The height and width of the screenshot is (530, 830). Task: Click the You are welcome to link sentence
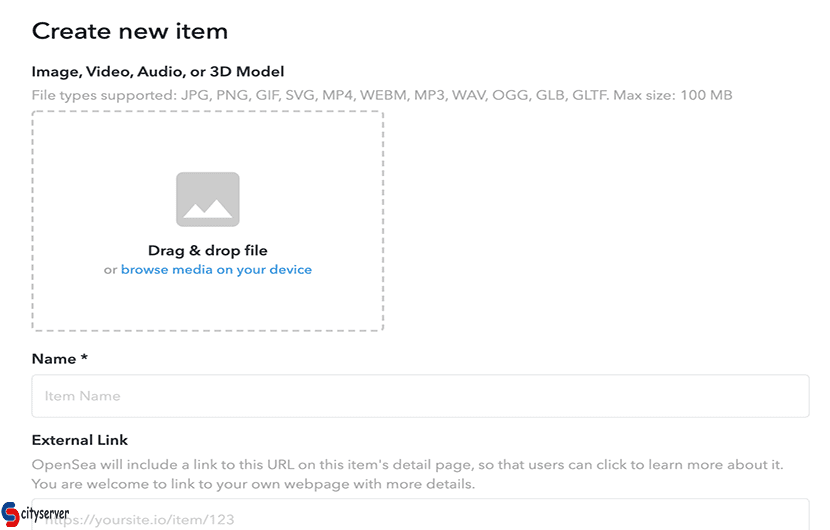tap(253, 484)
